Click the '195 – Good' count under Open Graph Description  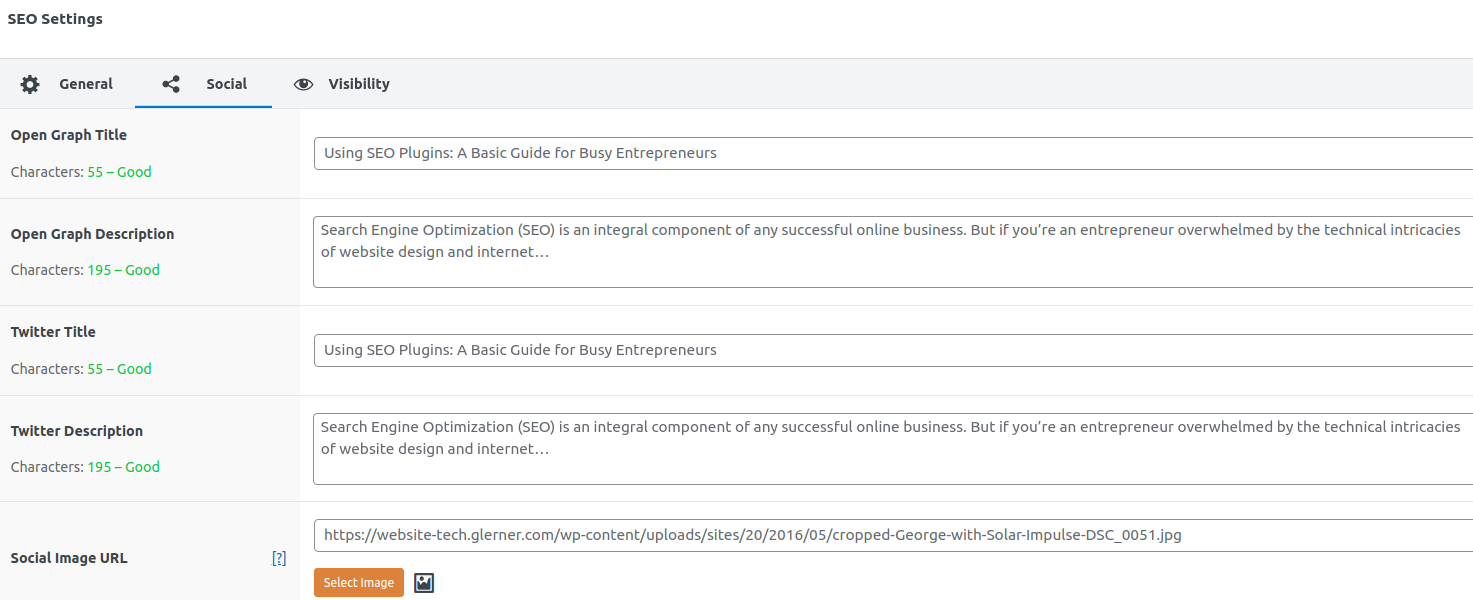124,270
